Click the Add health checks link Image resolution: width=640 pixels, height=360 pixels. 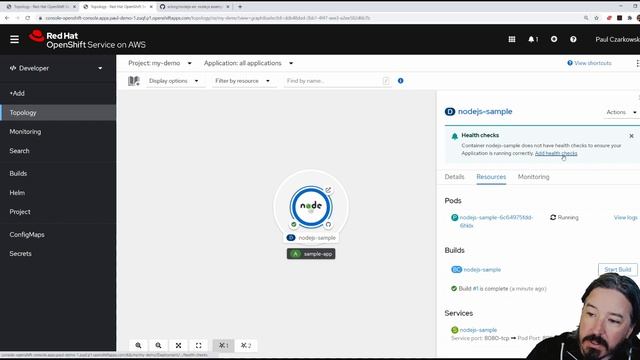click(556, 153)
